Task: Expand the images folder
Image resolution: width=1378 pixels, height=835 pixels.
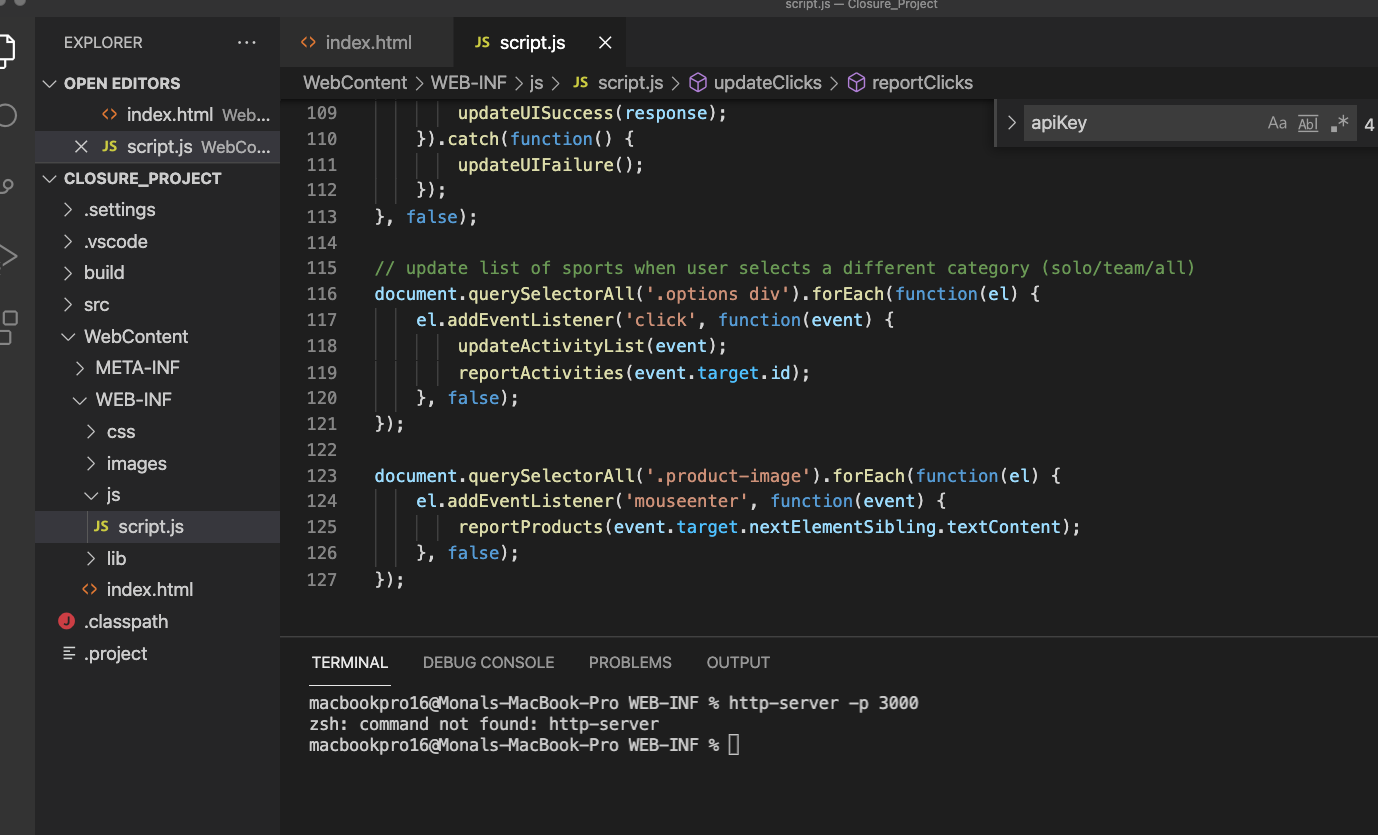Action: pos(91,464)
